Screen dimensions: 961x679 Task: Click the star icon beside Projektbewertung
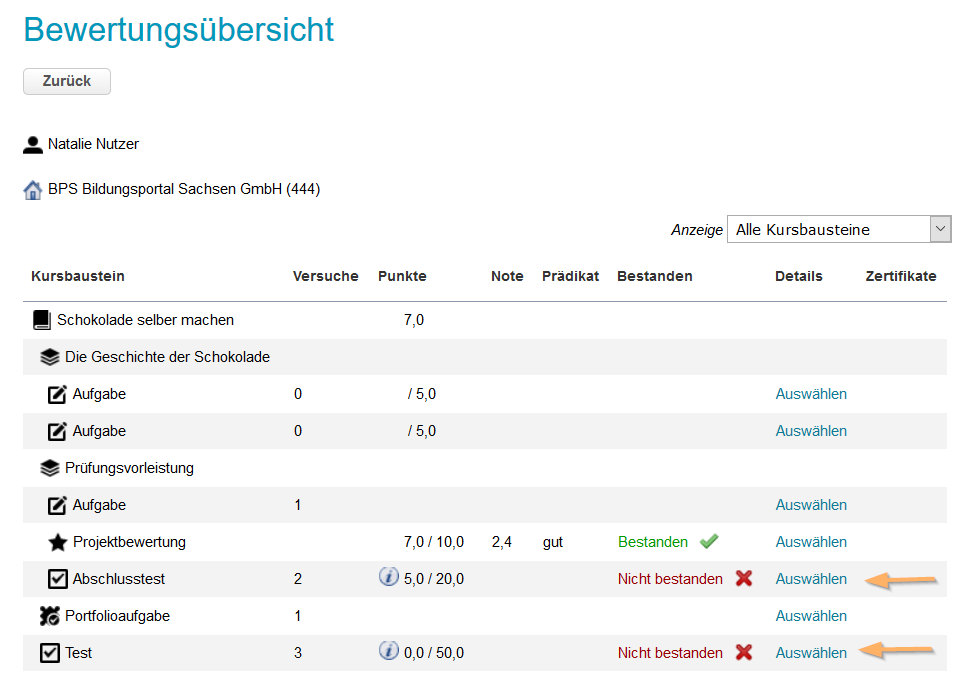click(x=58, y=541)
